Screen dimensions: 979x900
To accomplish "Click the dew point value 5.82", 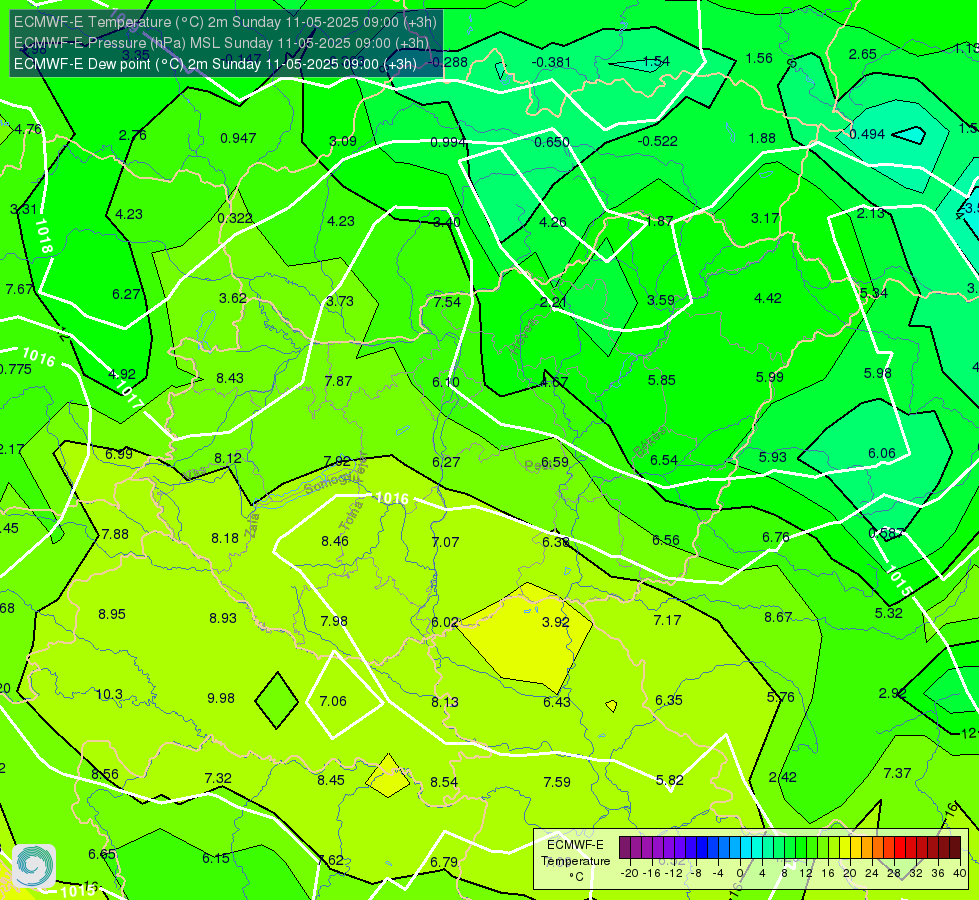I will pyautogui.click(x=669, y=780).
